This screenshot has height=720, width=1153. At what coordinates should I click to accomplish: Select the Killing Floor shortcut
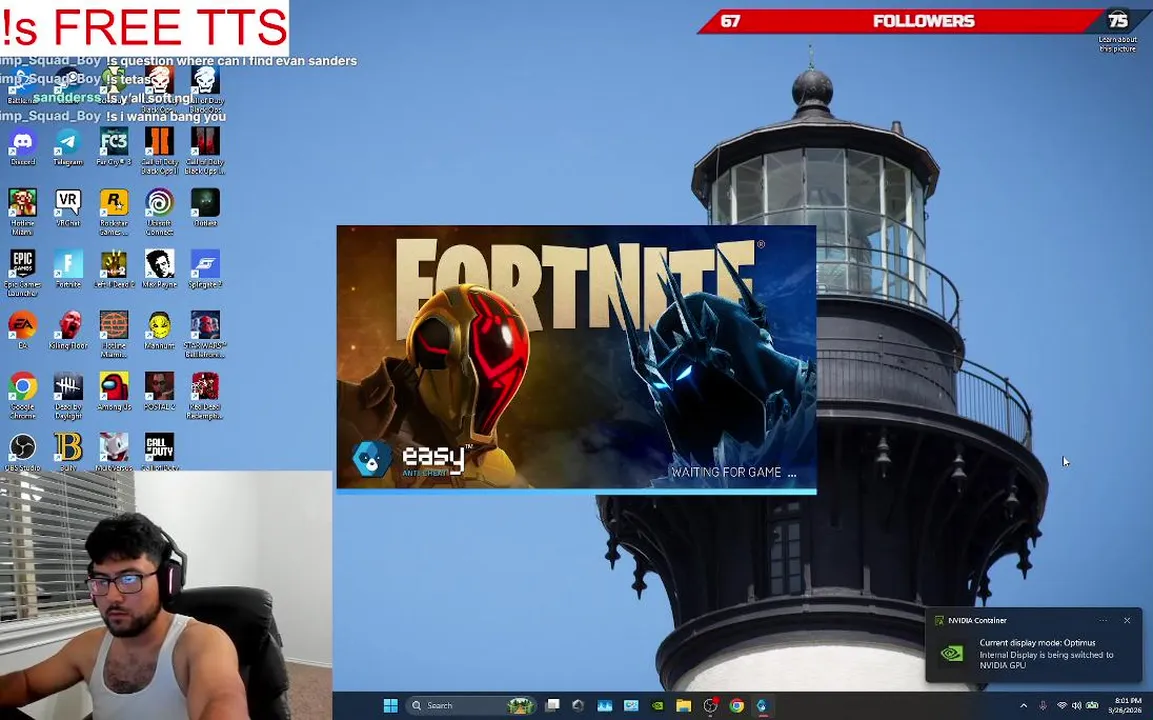pyautogui.click(x=68, y=329)
